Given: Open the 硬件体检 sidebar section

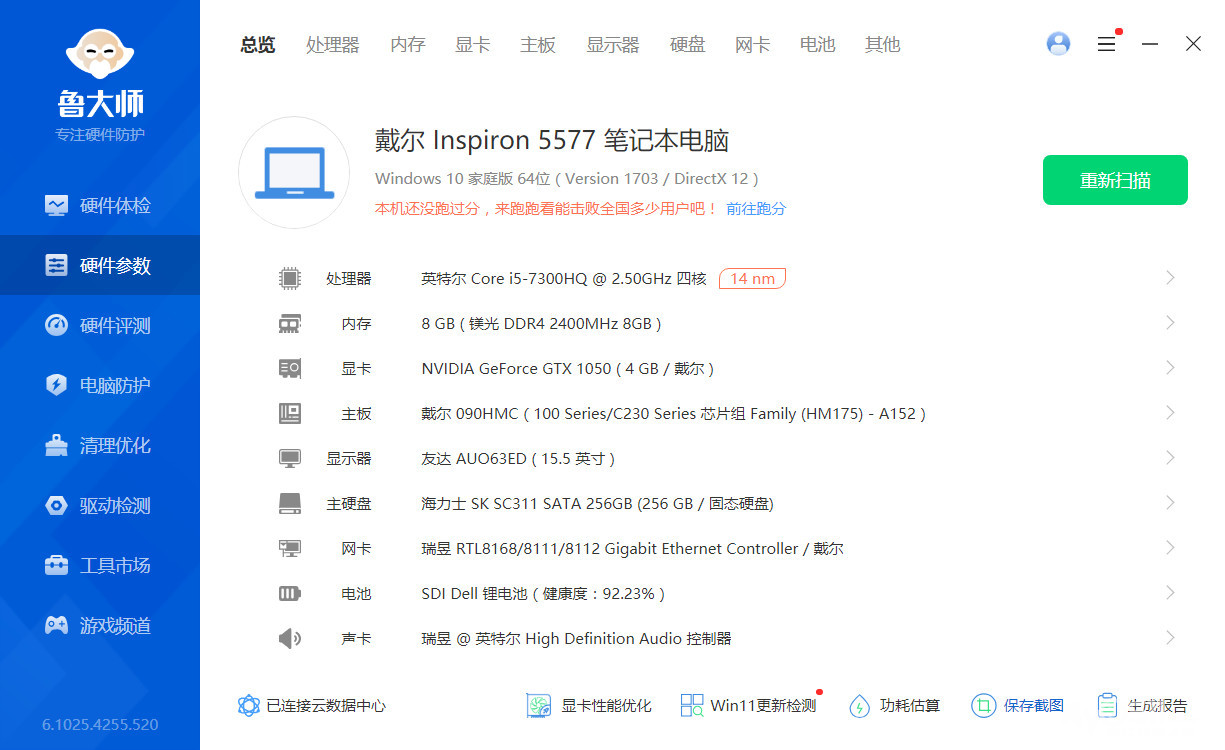Looking at the screenshot, I should [100, 205].
